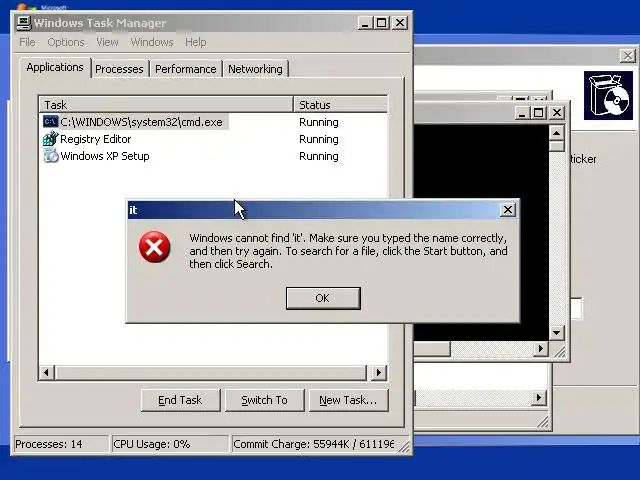
Task: Click the Task Manager resize grip
Action: [404, 447]
